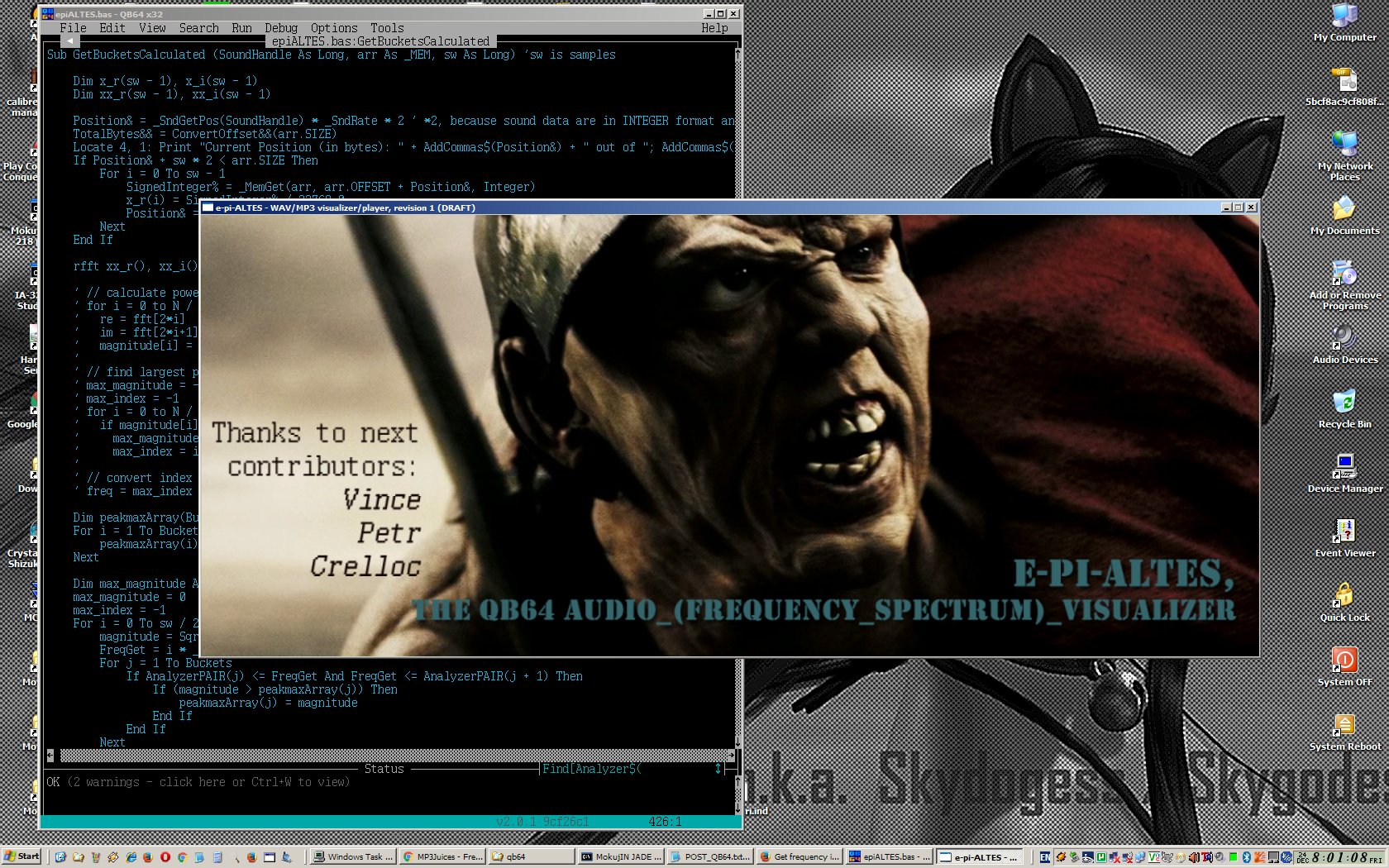This screenshot has height=868, width=1389.
Task: Click the back arrow left of subroutine tab
Action: [69, 41]
